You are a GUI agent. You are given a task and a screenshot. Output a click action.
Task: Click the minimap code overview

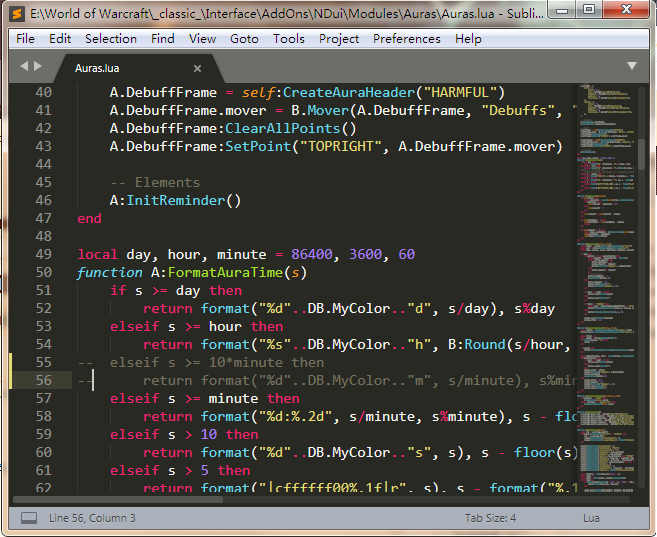tap(608, 250)
